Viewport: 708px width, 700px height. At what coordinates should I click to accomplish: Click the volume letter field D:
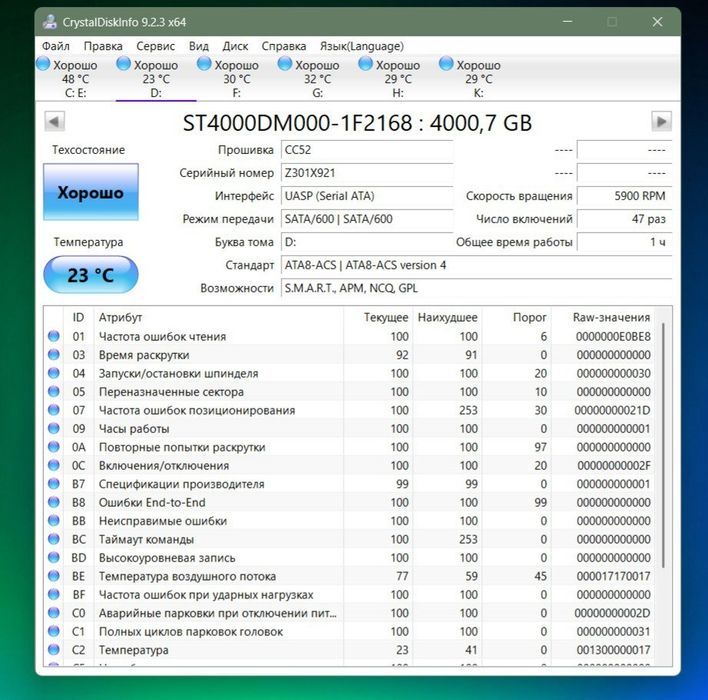[367, 242]
